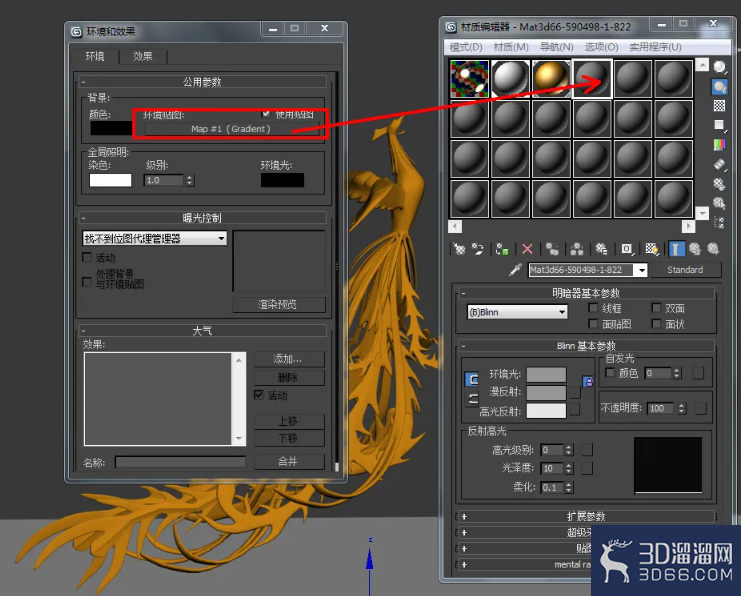This screenshot has width=741, height=596.
Task: Click Material/Map Navigator icon
Action: pos(719,222)
